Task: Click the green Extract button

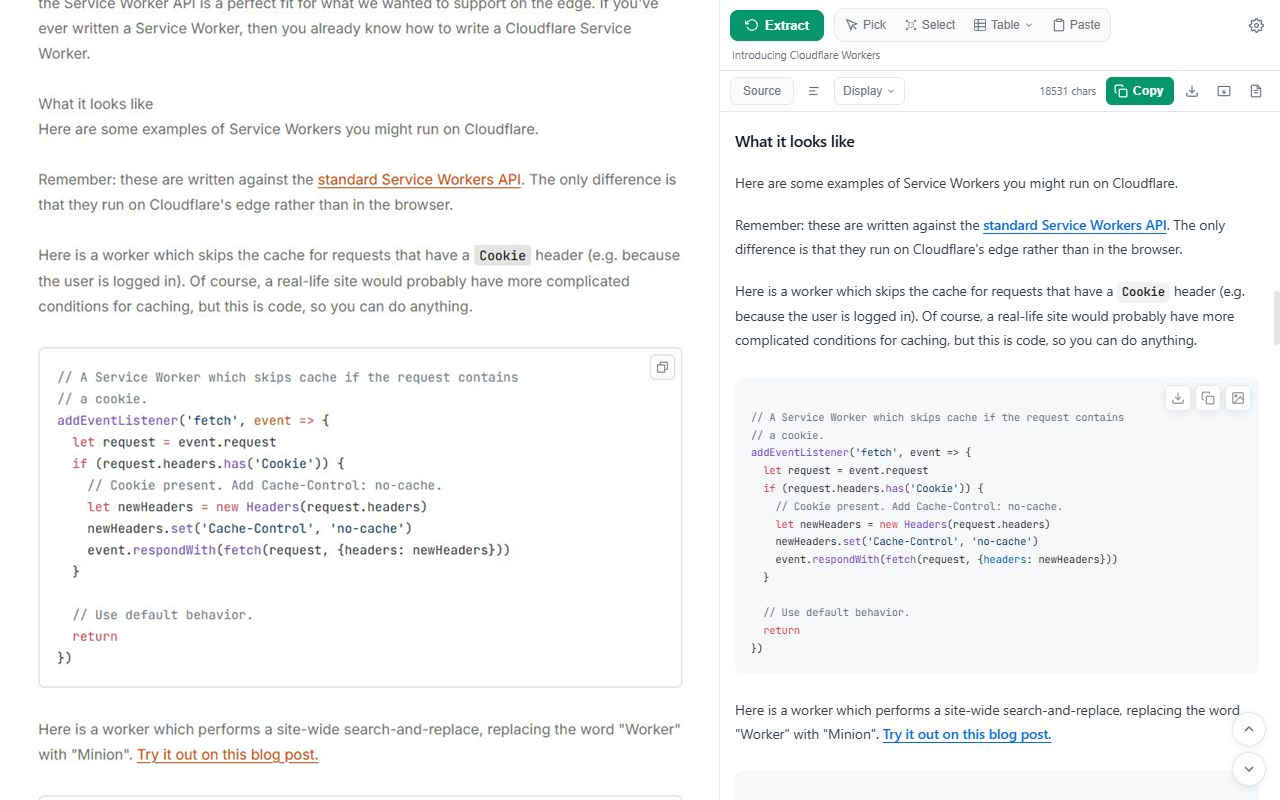Action: (777, 25)
